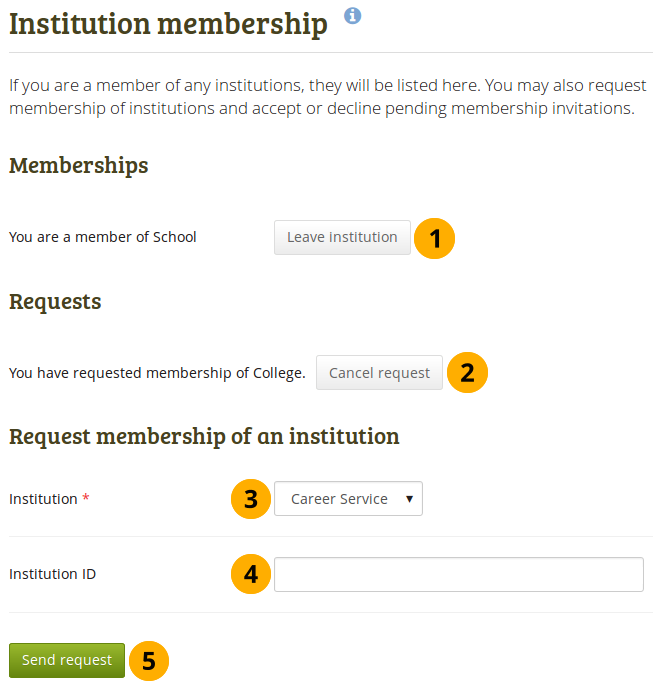Click the Requests section heading
This screenshot has width=653, height=690.
55,301
